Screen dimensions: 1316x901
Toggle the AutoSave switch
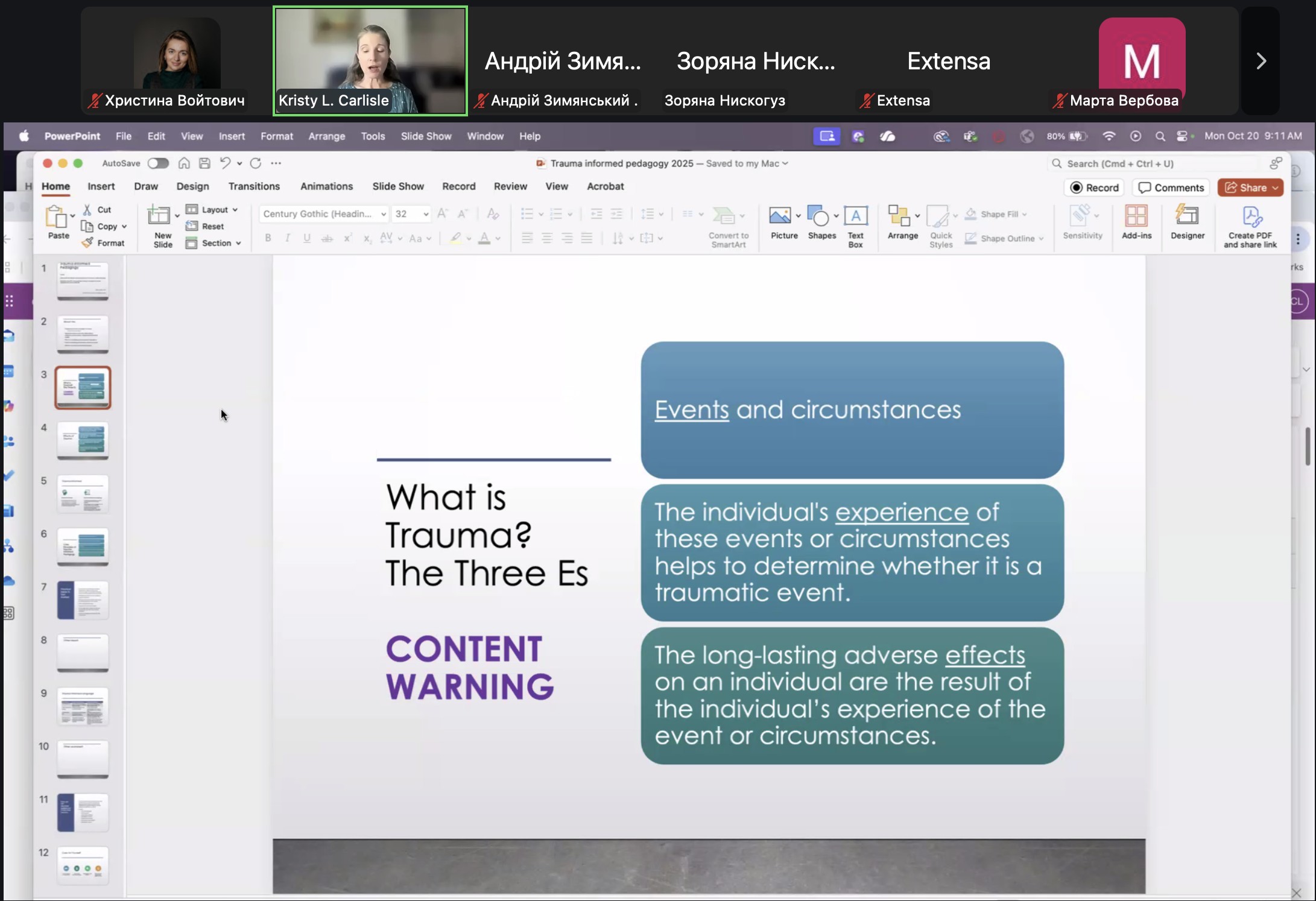coord(158,163)
